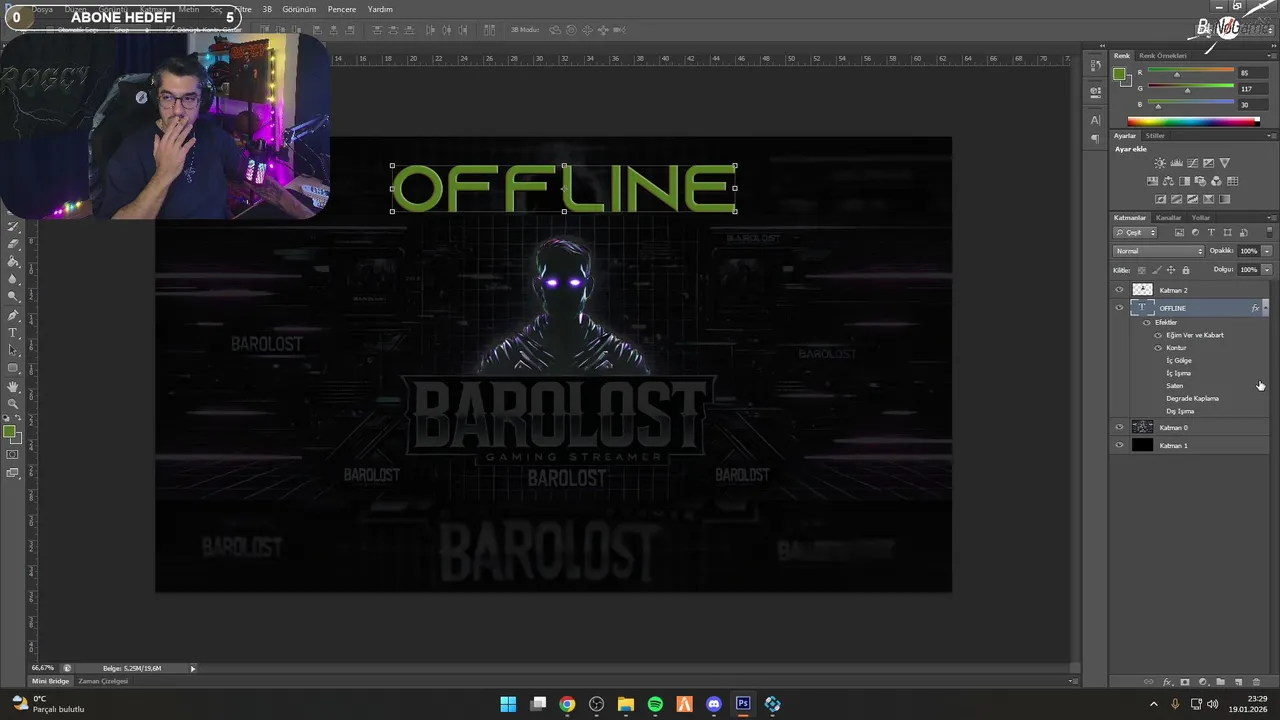Switch to the Kanallar tab
Screen dimensions: 1280x720
coord(1168,218)
